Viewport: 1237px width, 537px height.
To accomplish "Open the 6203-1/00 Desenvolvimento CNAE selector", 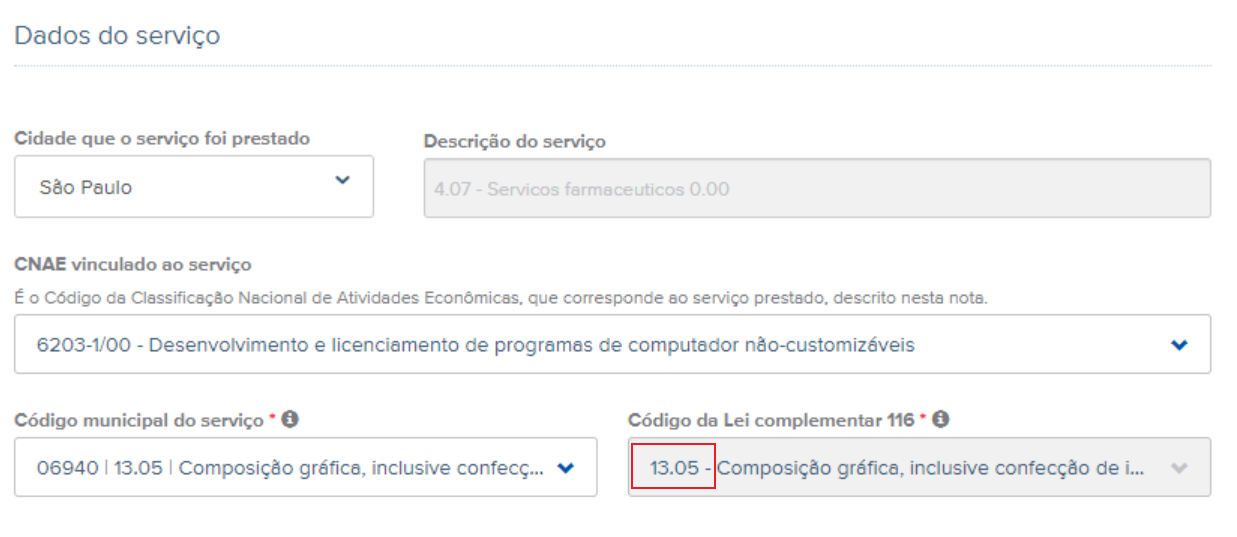I will (612, 345).
